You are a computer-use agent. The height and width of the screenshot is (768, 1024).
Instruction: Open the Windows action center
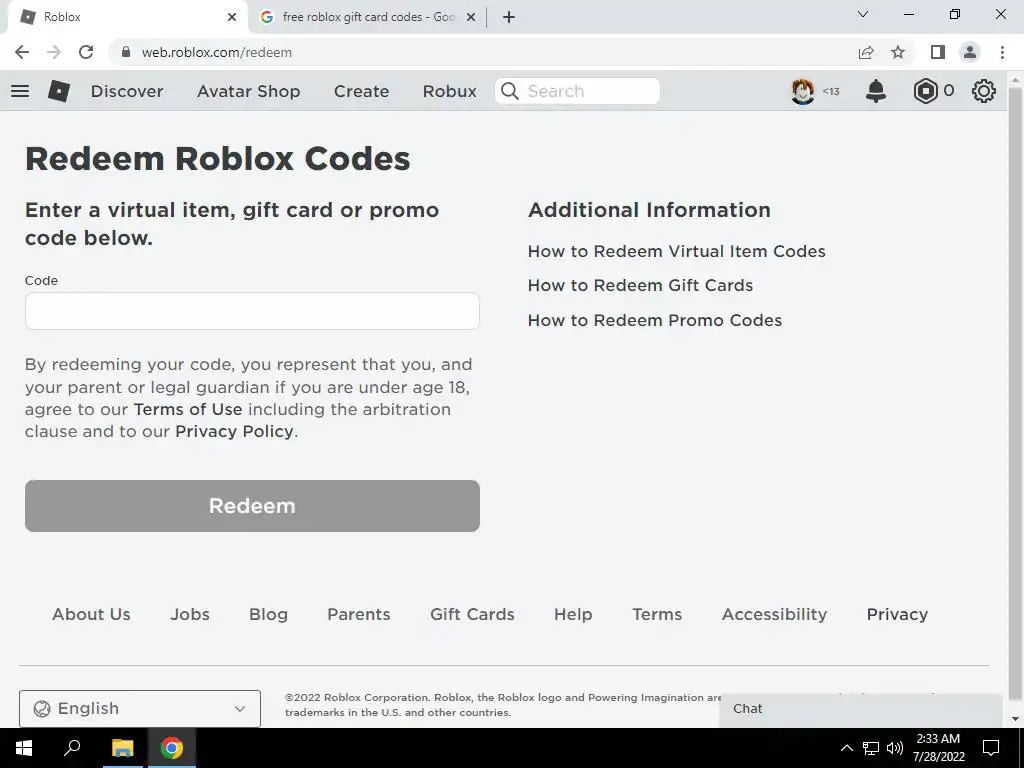pyautogui.click(x=991, y=748)
